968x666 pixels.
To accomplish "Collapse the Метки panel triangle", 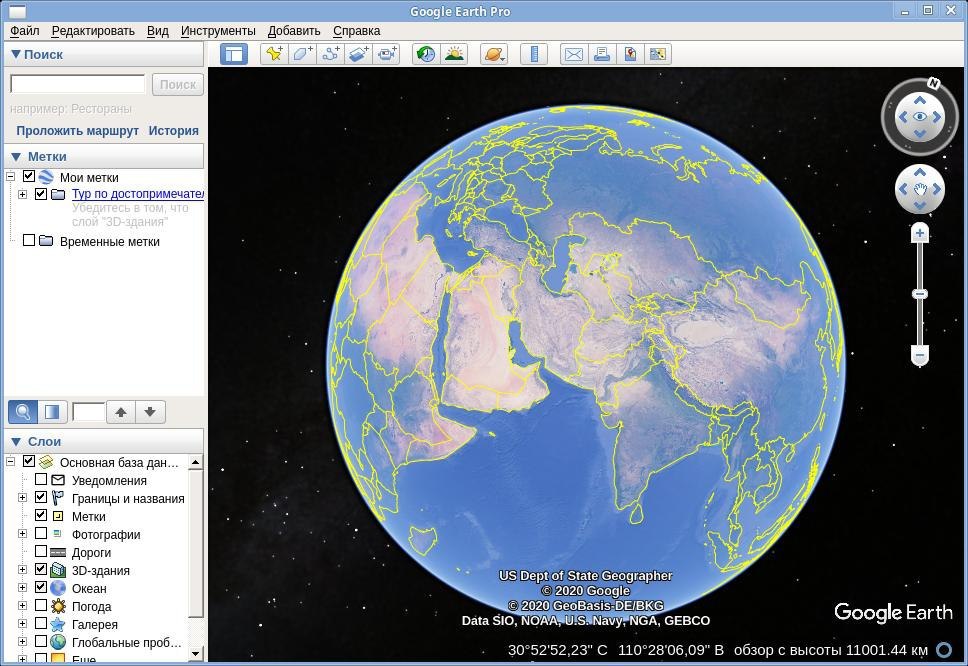I will 16,157.
